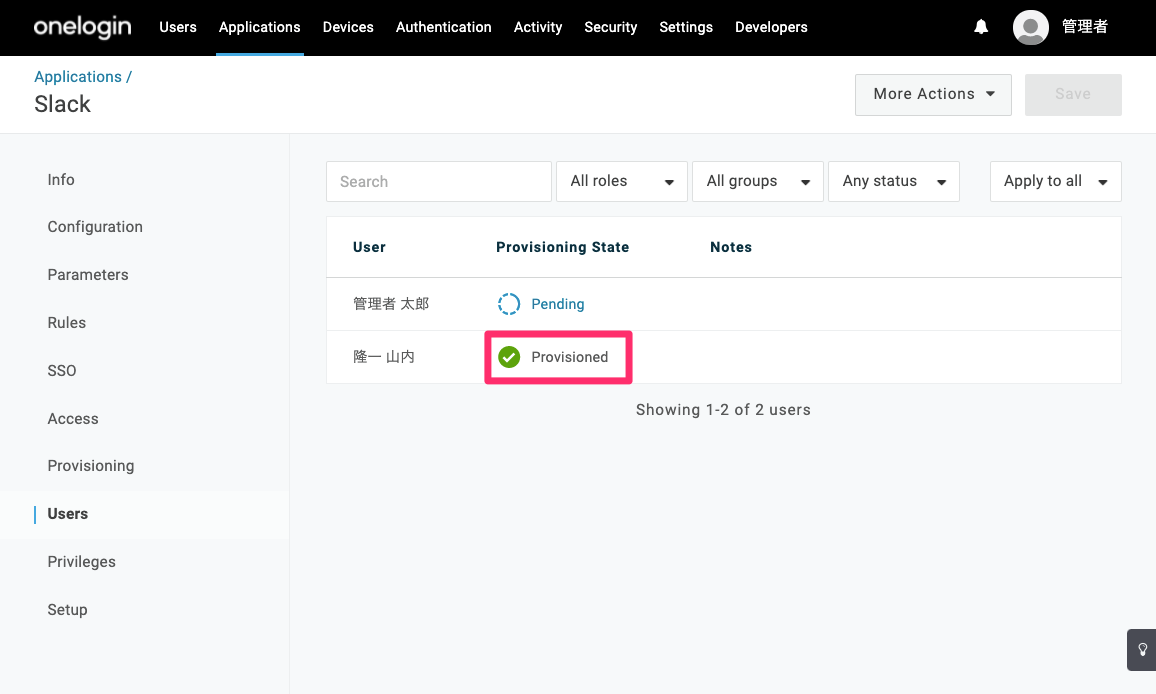Image resolution: width=1156 pixels, height=694 pixels.
Task: Click the OneLogin logo
Action: click(83, 27)
